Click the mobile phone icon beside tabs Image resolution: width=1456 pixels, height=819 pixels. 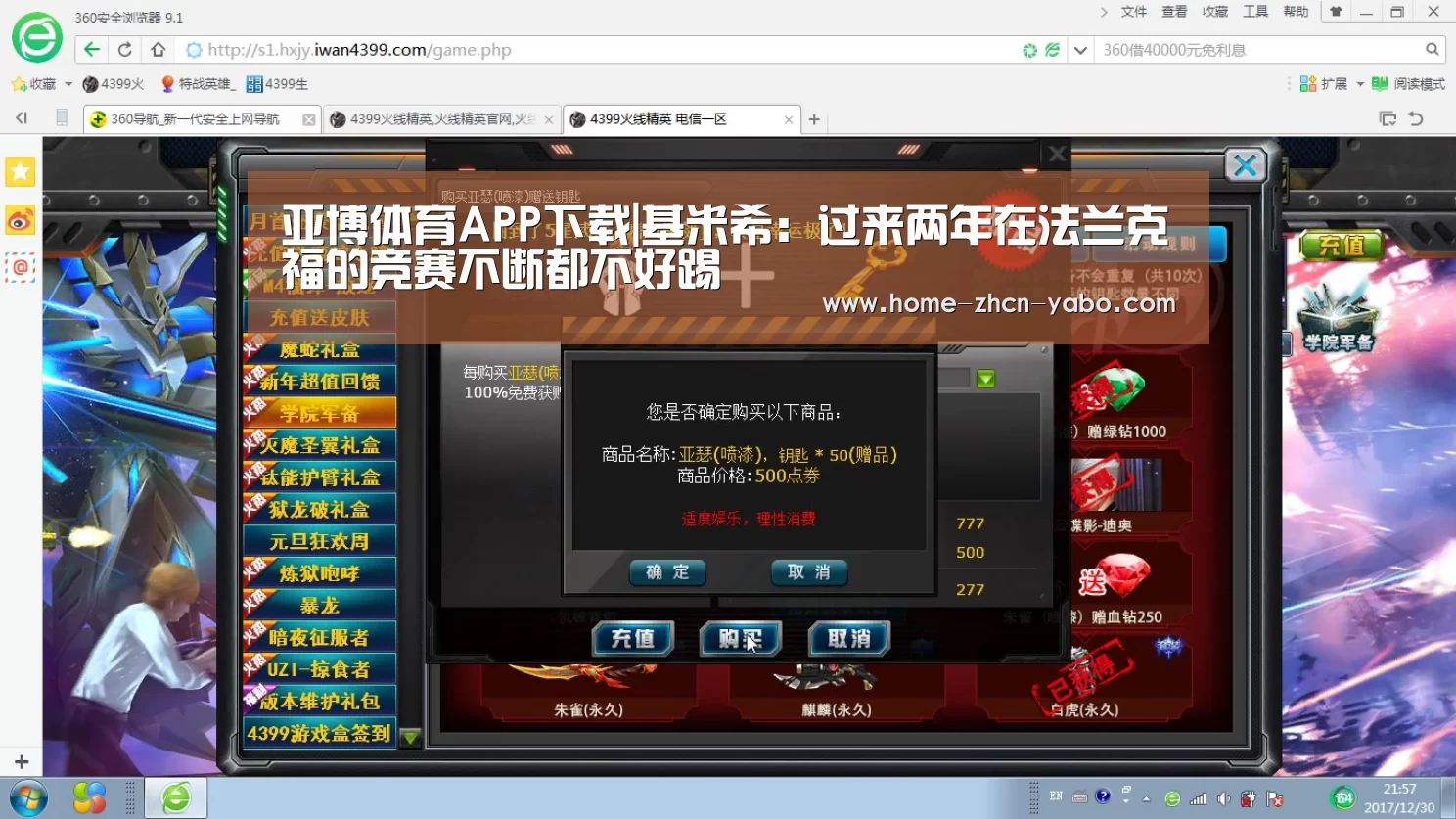tap(62, 118)
